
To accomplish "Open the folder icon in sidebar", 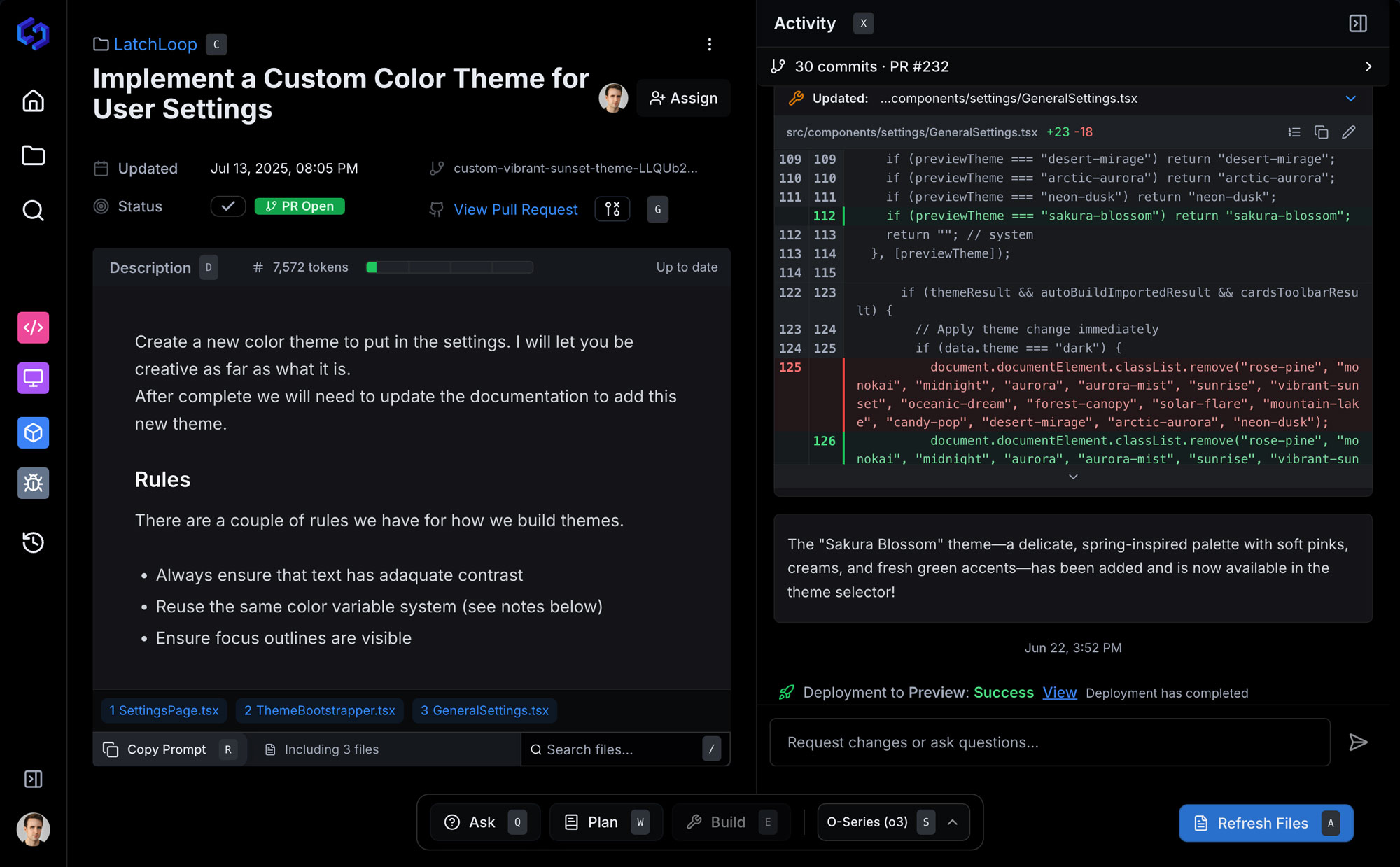I will pyautogui.click(x=33, y=155).
